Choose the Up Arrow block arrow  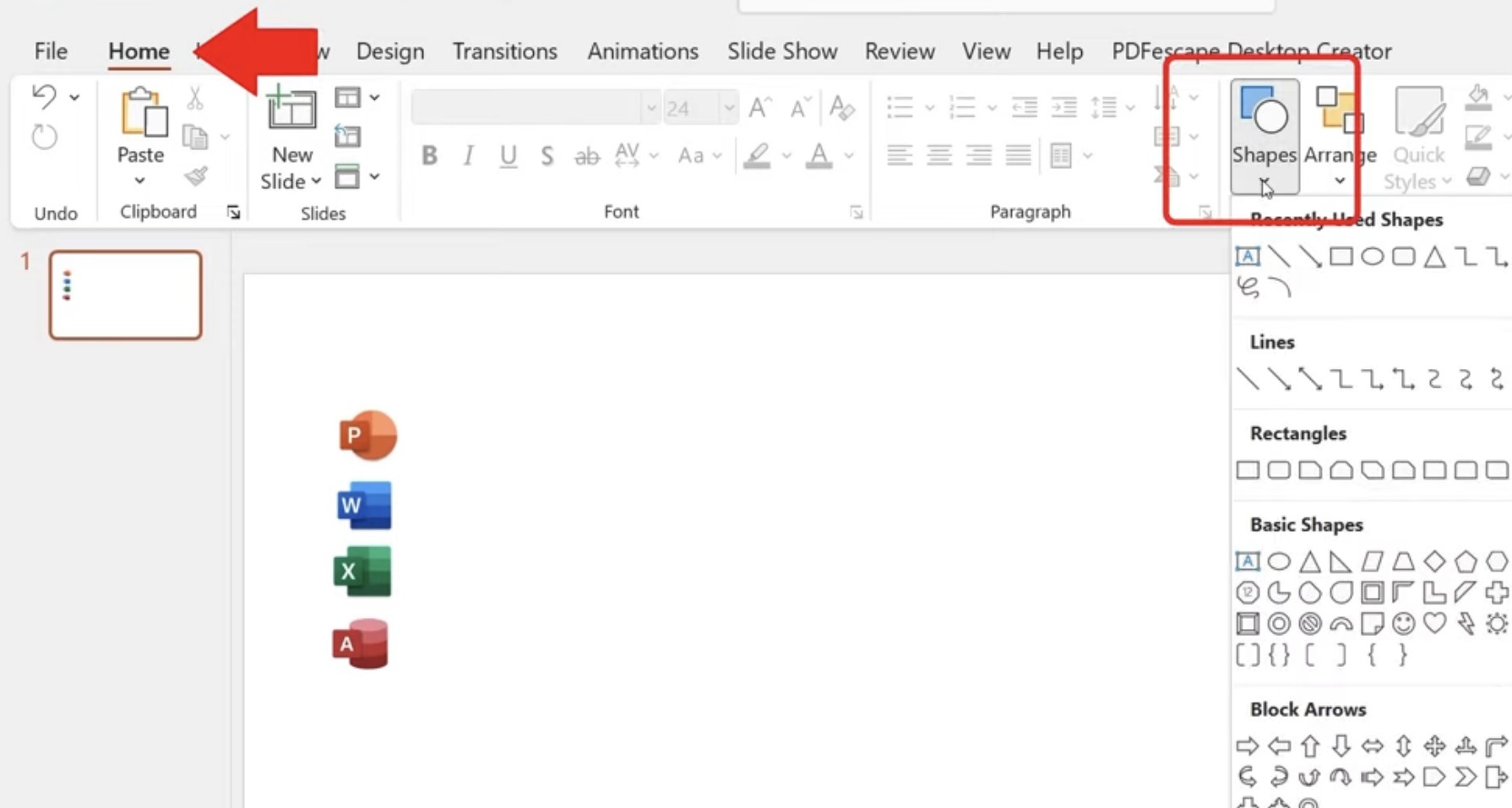[1310, 746]
